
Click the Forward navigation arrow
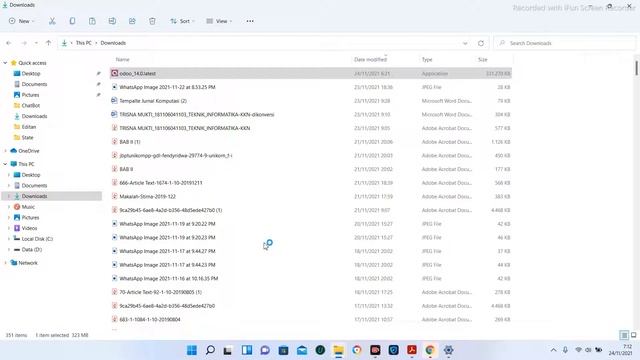pos(24,43)
